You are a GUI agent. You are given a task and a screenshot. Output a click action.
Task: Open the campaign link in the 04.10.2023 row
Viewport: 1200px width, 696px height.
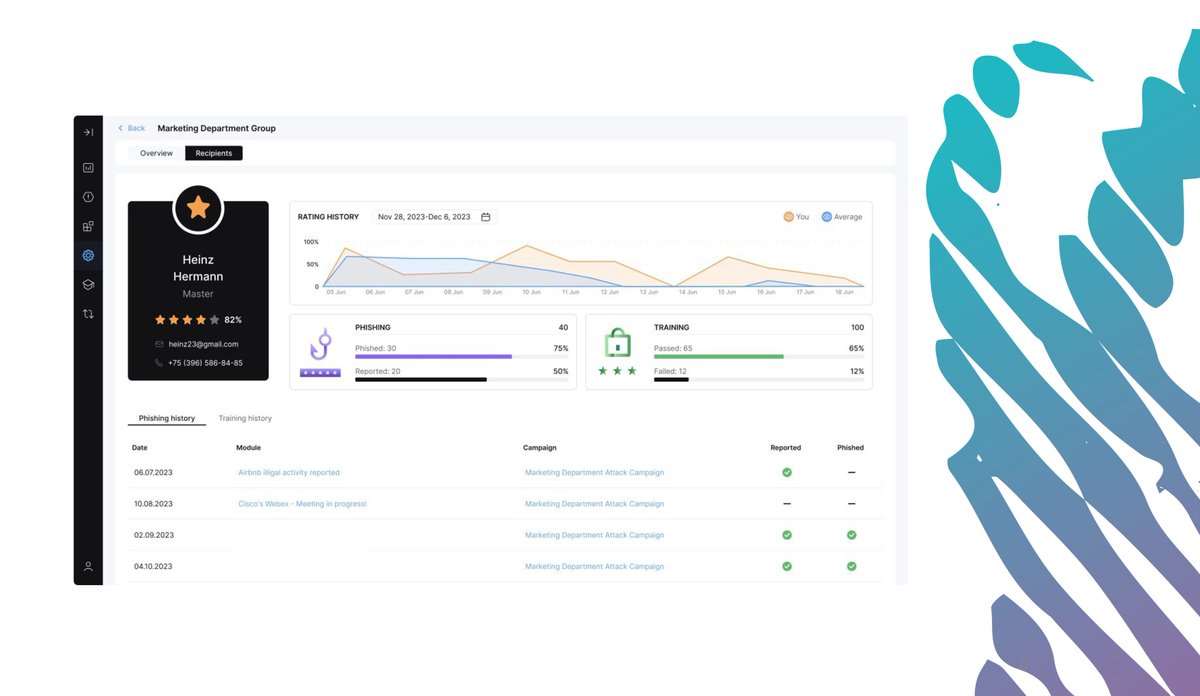[594, 566]
